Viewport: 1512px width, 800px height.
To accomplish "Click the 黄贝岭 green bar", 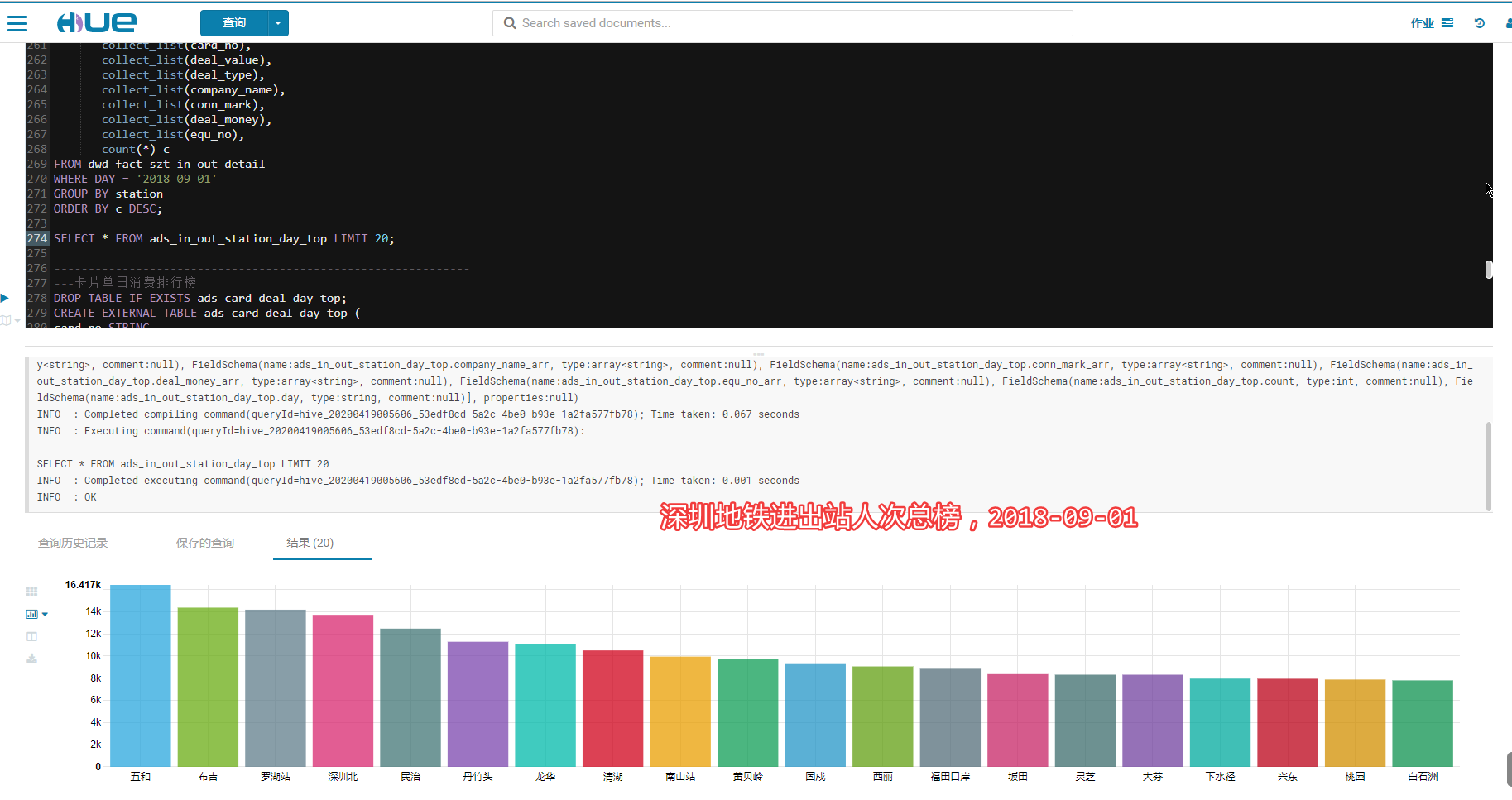I will click(x=748, y=713).
